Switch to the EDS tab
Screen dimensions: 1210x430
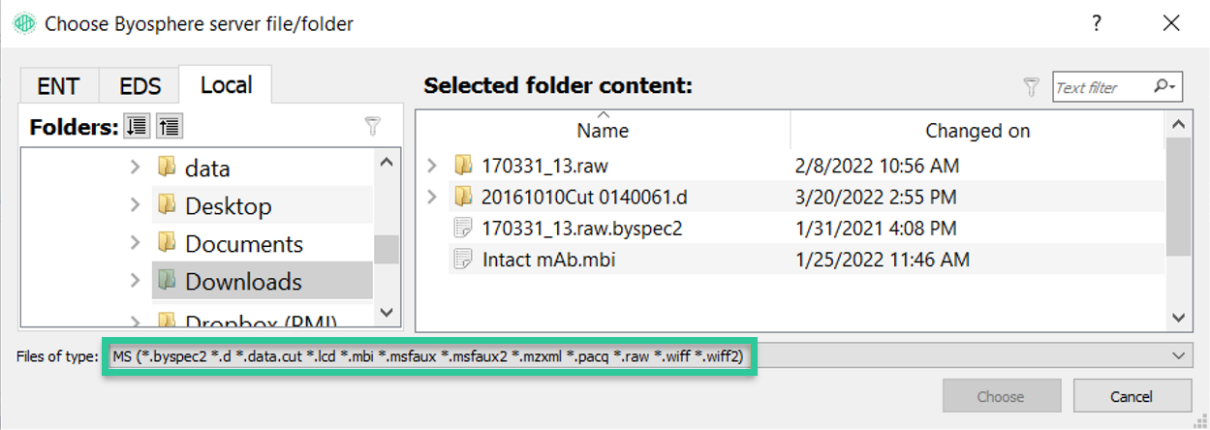pos(140,86)
